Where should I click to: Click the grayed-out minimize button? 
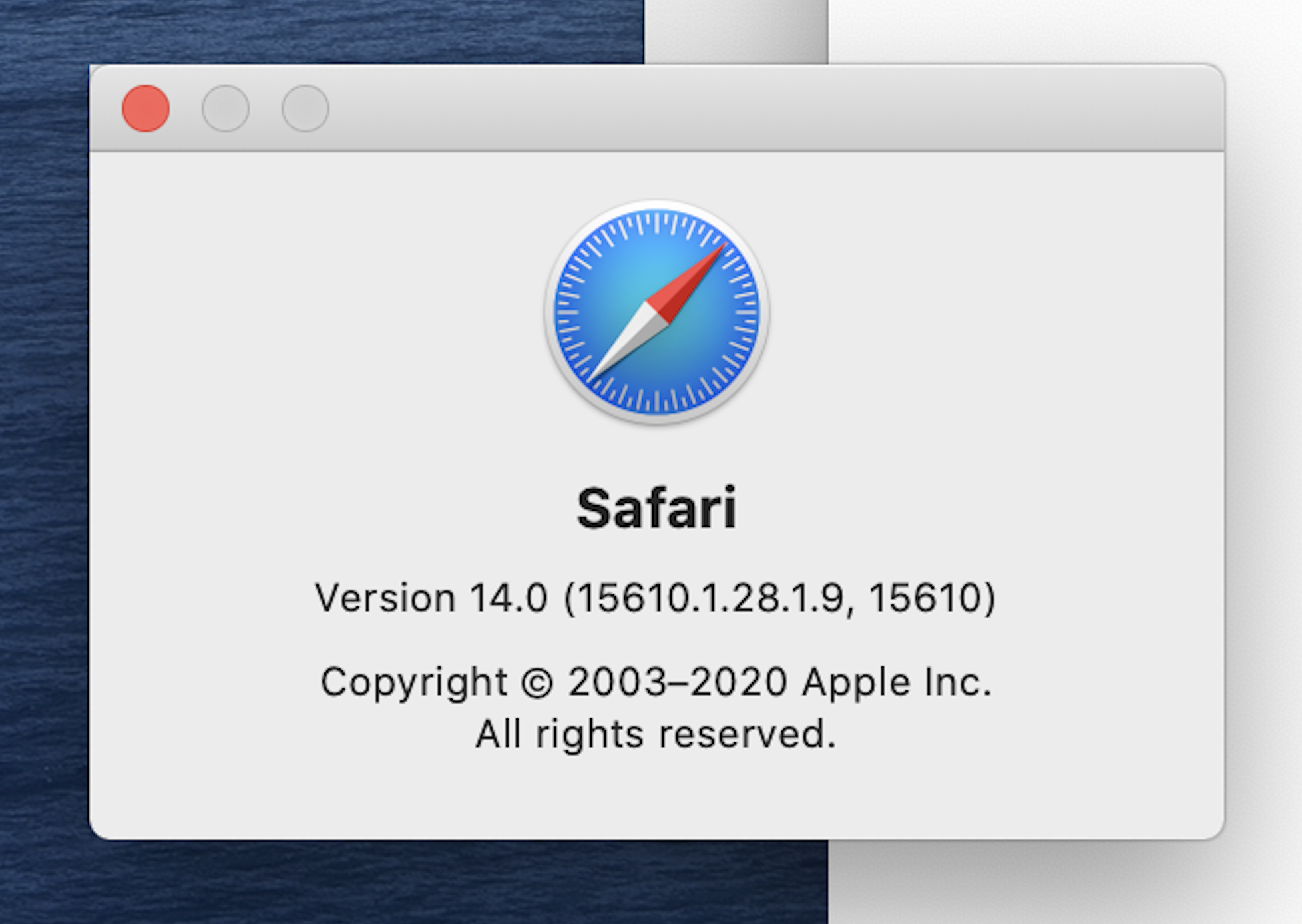[x=226, y=109]
